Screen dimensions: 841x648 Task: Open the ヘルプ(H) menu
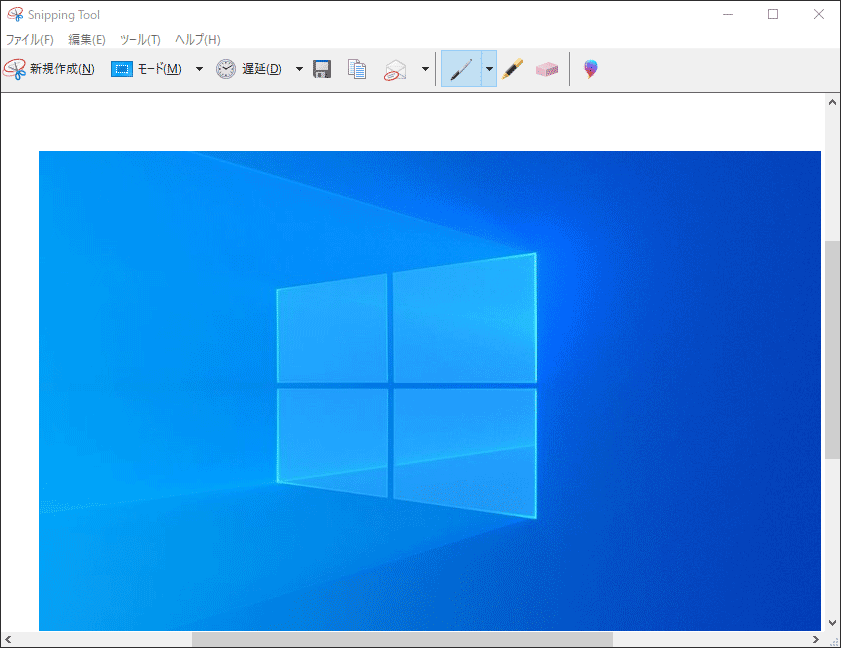tap(198, 40)
